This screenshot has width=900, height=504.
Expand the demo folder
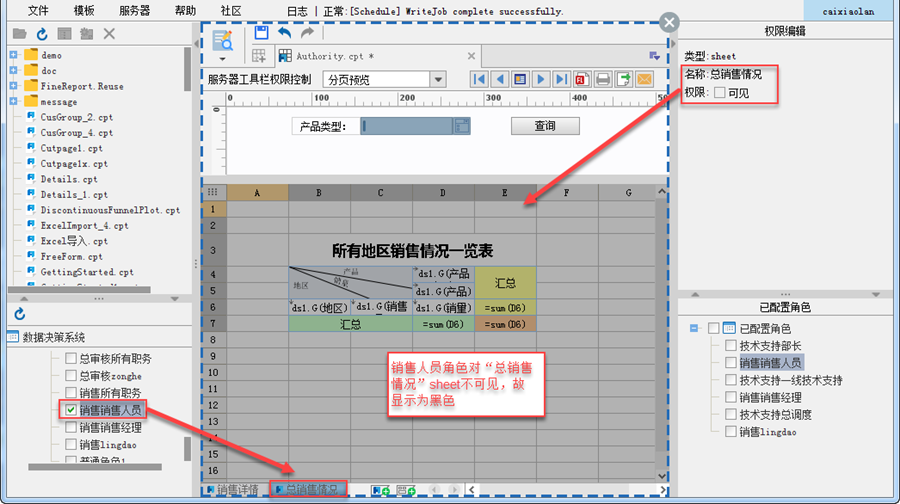[x=13, y=55]
